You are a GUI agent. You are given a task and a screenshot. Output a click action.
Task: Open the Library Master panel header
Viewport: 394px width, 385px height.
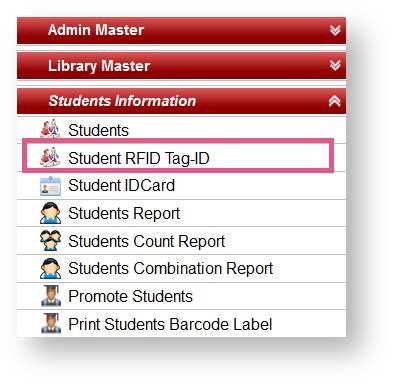pos(181,66)
